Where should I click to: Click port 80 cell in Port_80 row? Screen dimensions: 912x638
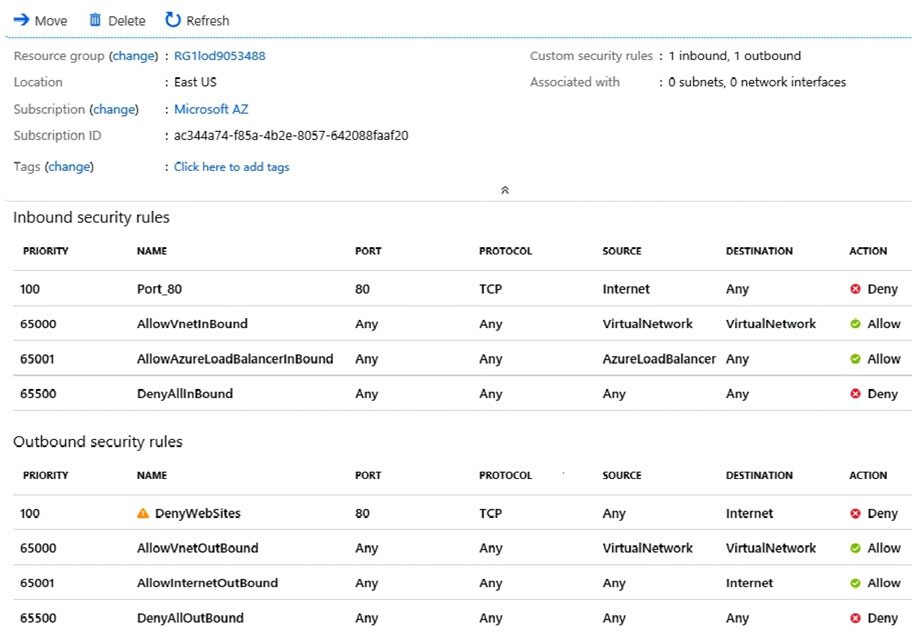(362, 289)
